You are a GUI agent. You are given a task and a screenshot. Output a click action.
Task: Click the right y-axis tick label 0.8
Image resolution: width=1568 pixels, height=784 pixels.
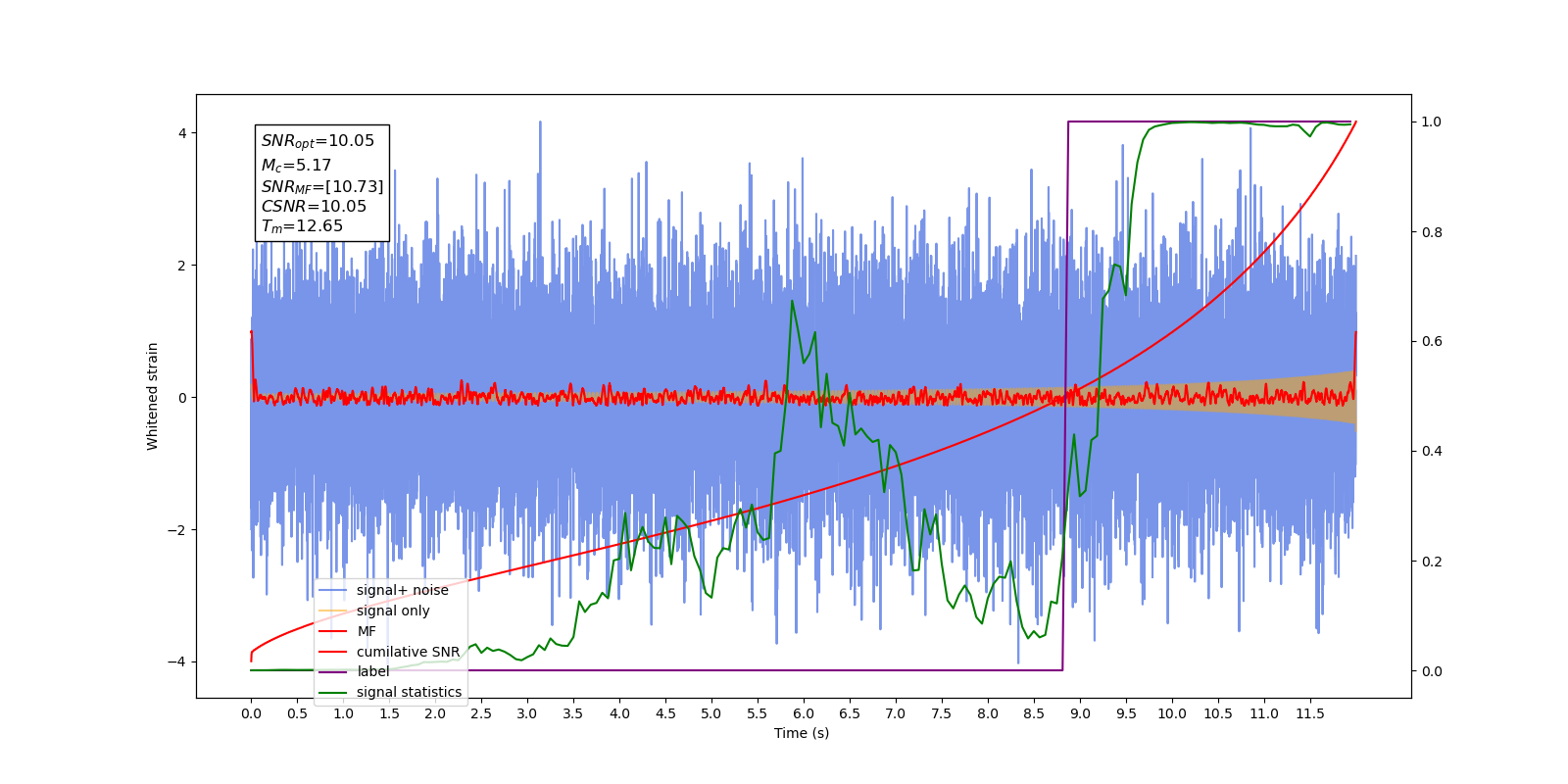tap(1432, 232)
